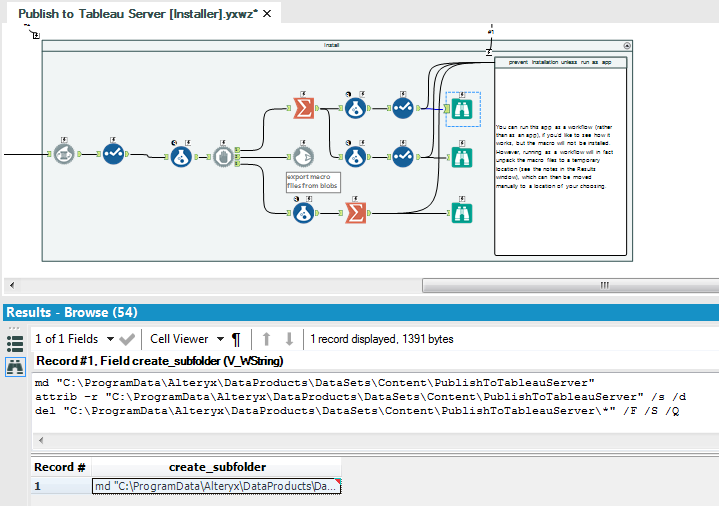Select the Browse data view icon in Results
719x506 pixels.
click(15, 367)
